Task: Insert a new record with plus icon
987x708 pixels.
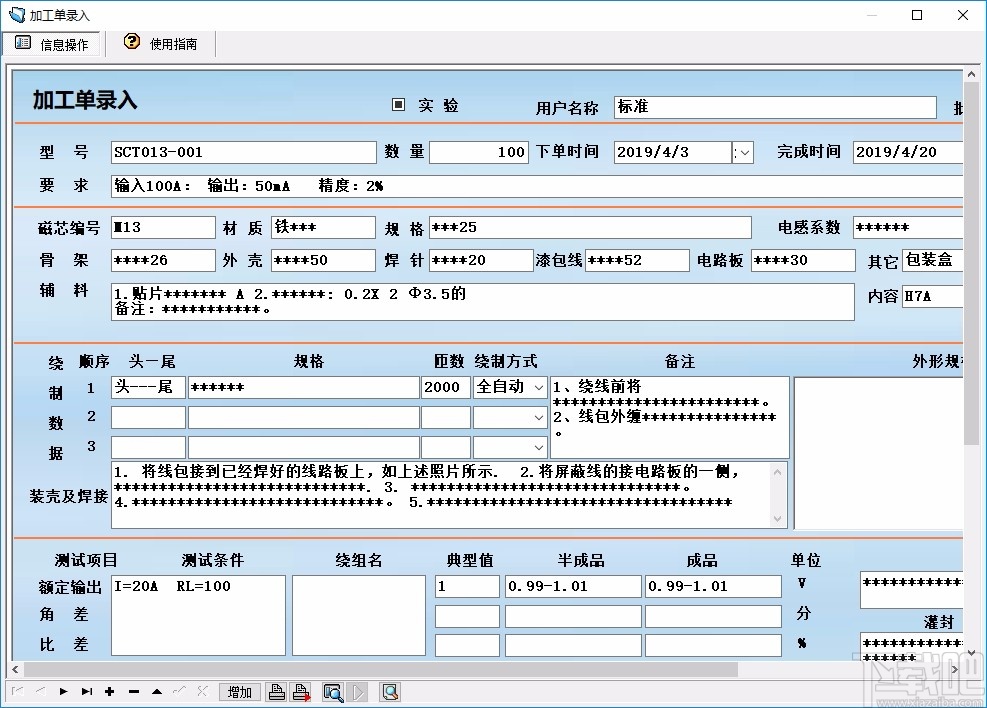Action: [110, 692]
